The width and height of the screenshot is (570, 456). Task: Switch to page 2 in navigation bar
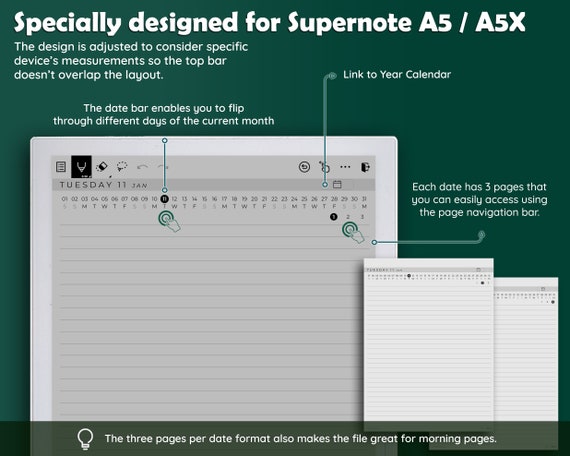coord(348,217)
